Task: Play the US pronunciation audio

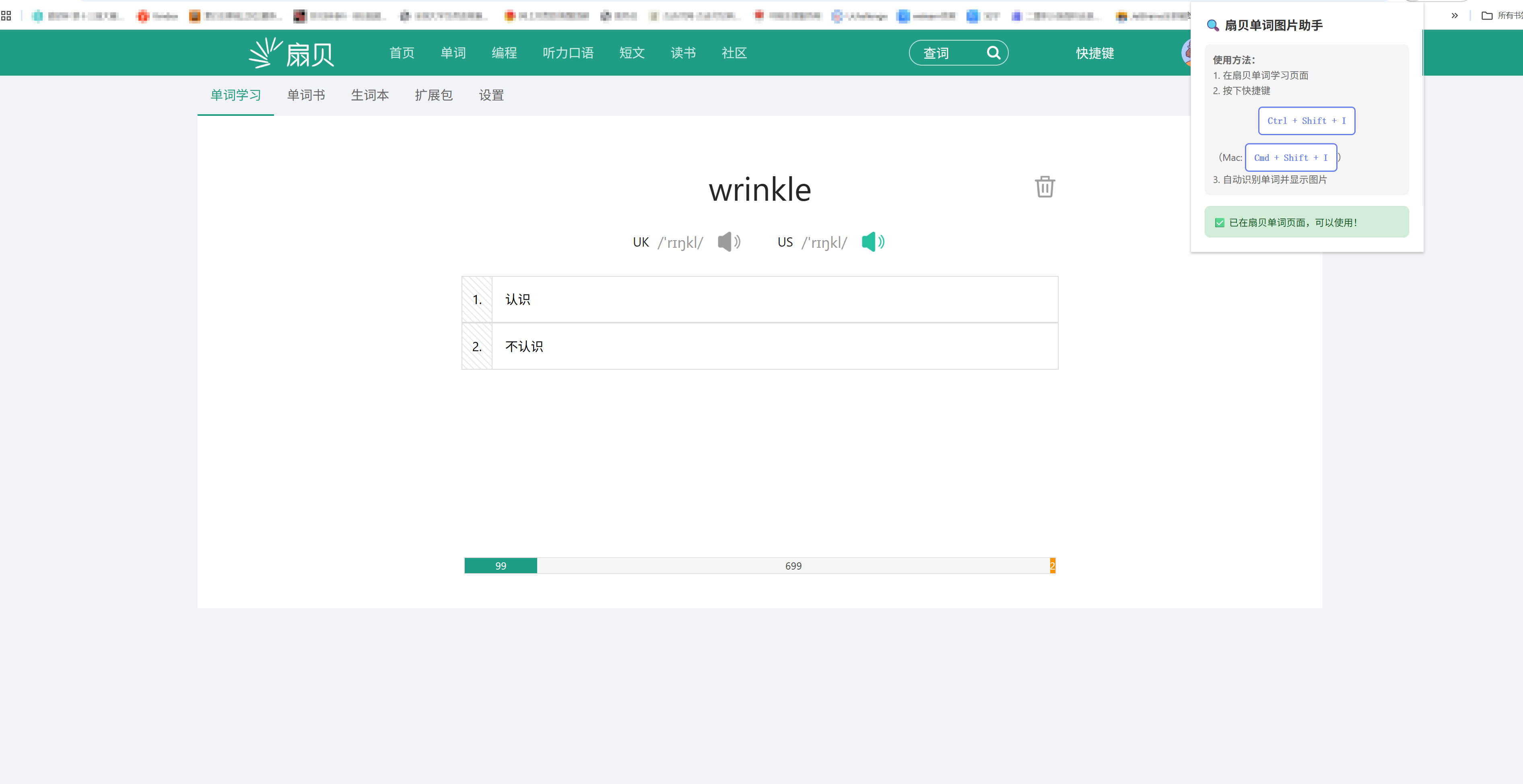Action: pos(873,242)
